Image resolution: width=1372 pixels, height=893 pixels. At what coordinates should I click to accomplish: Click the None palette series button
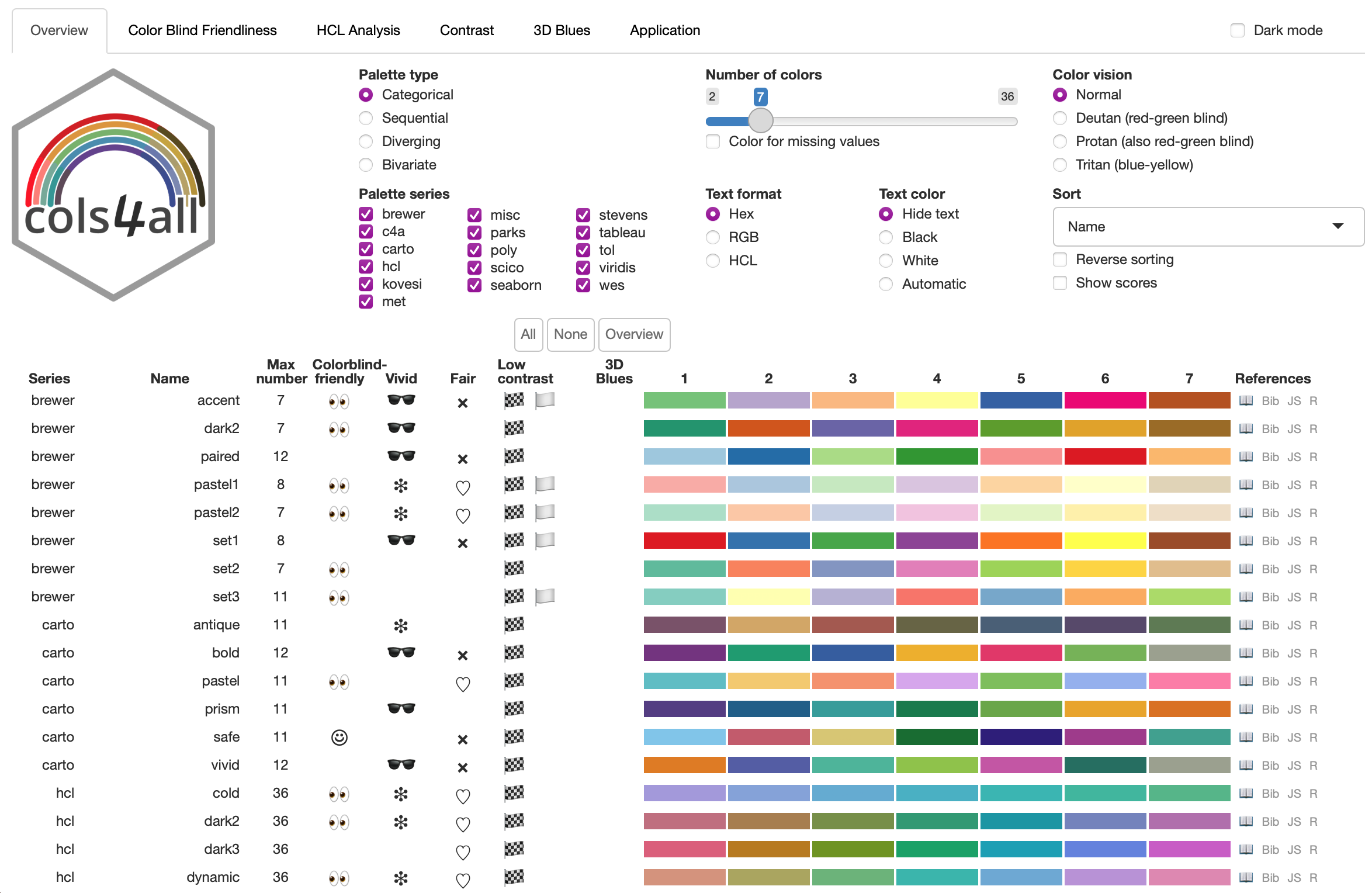570,334
